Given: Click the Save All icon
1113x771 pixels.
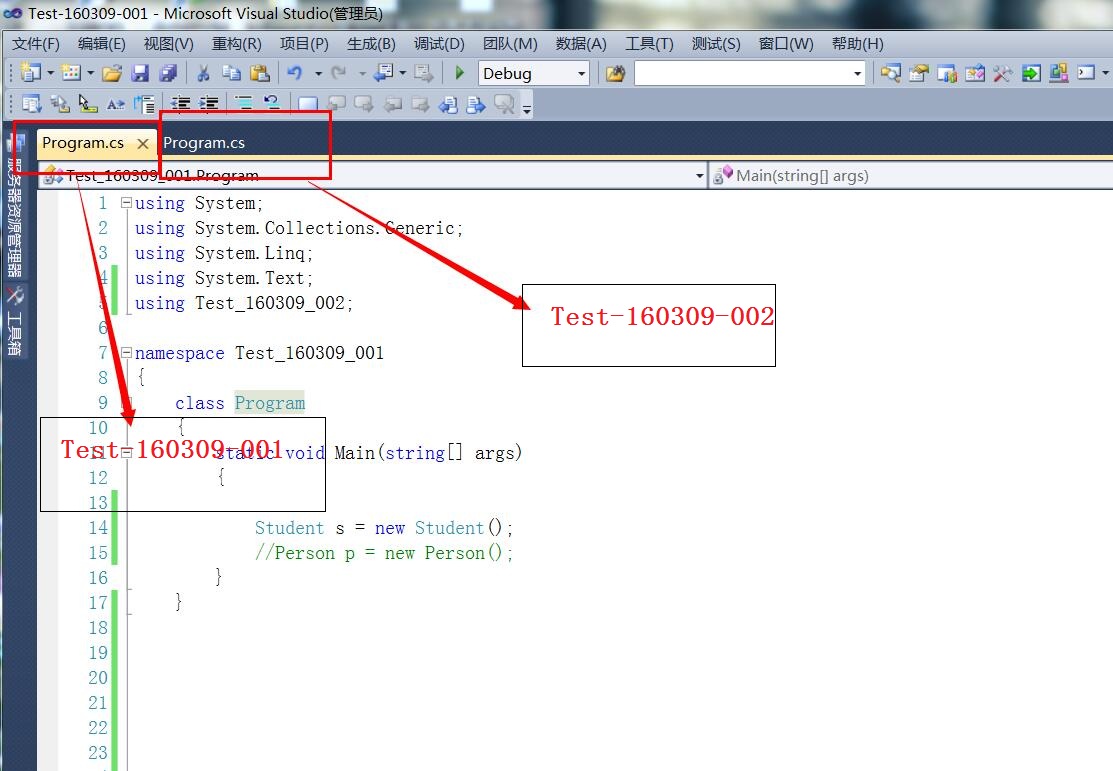Looking at the screenshot, I should coord(168,72).
